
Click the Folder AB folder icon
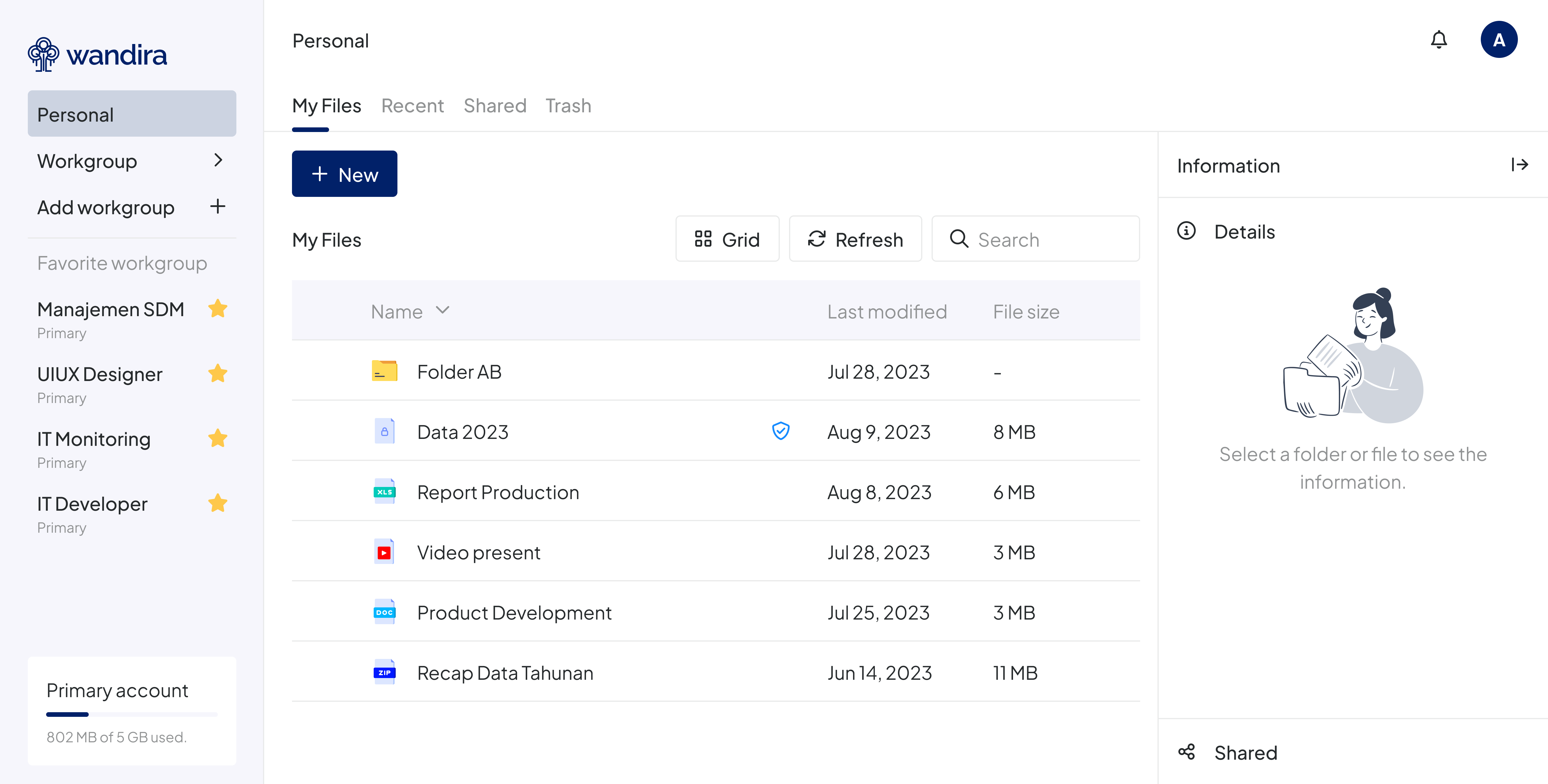(x=384, y=371)
